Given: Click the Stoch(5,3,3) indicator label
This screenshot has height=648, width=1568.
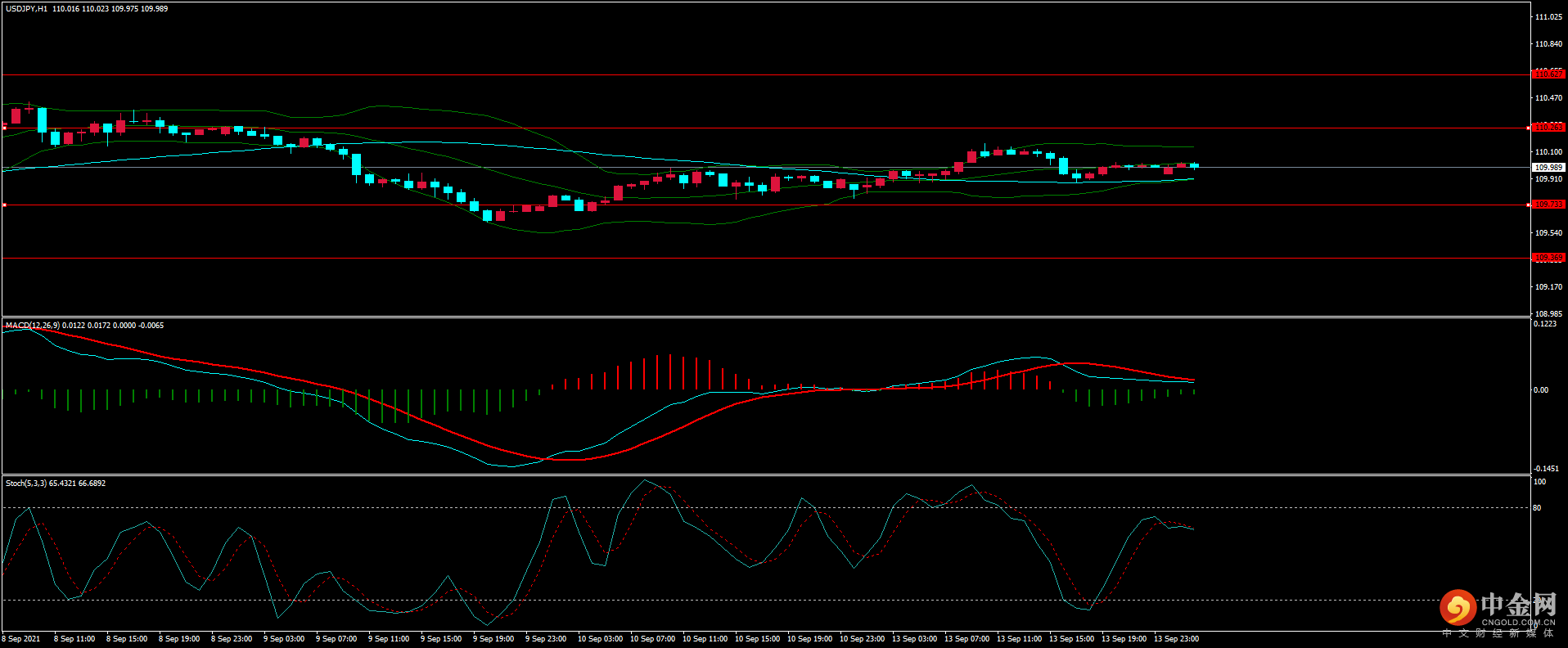Looking at the screenshot, I should tap(26, 484).
